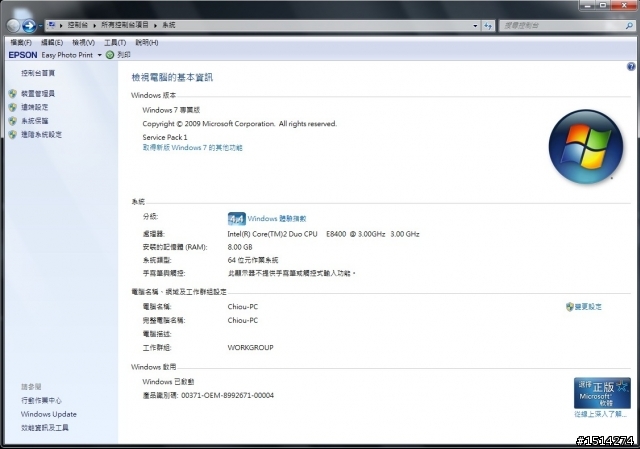Click 取得新版 Windows 7 的其他功能 link
Image resolution: width=640 pixels, height=449 pixels.
(192, 148)
